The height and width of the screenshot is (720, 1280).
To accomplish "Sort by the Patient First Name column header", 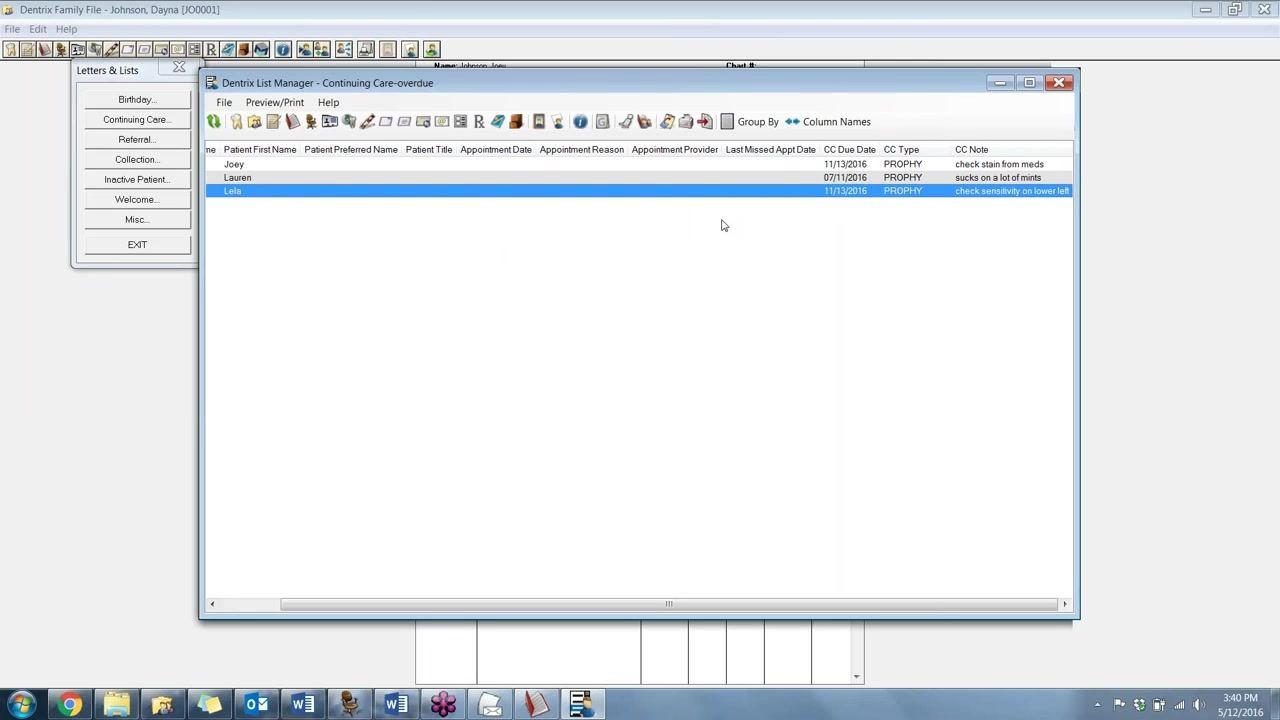I will click(260, 149).
